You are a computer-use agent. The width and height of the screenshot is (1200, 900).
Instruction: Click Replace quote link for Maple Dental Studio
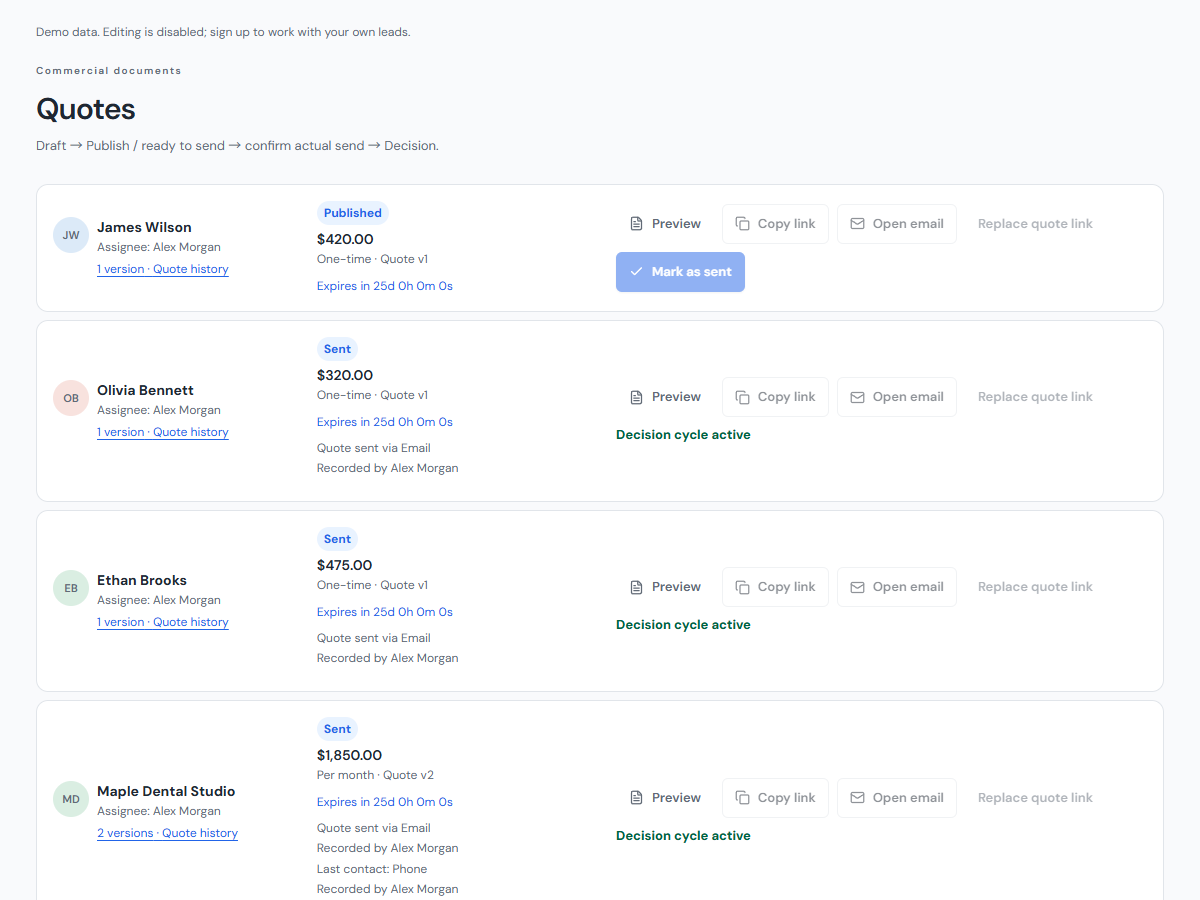click(1035, 798)
